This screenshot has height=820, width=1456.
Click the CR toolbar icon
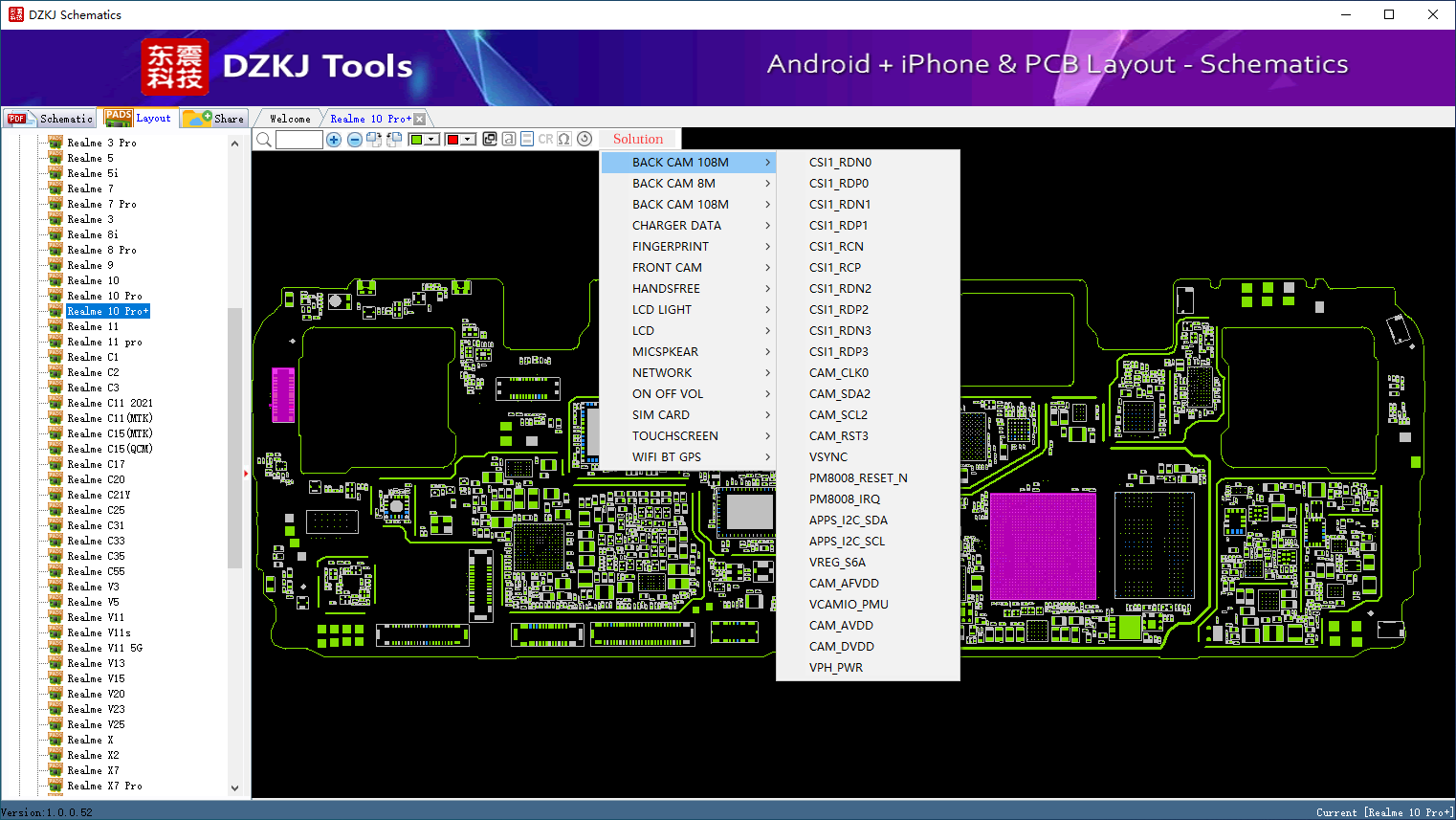545,139
